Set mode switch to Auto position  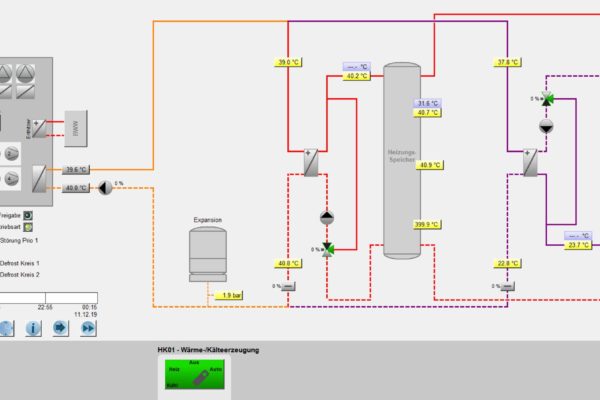tap(215, 369)
